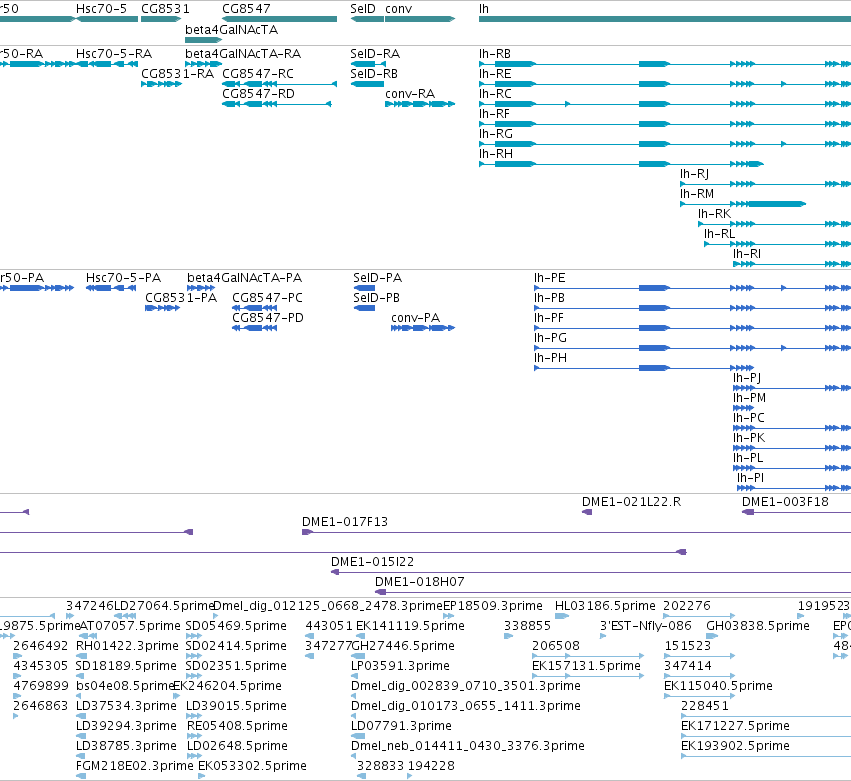Click the Ih-RC transcript label

tap(494, 93)
